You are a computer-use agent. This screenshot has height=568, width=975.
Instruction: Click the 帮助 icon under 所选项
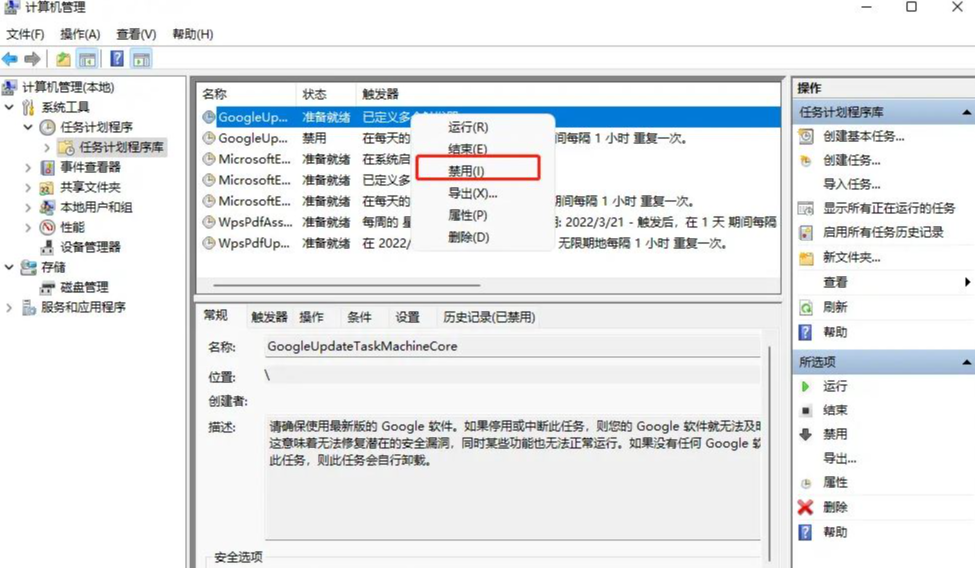[805, 532]
